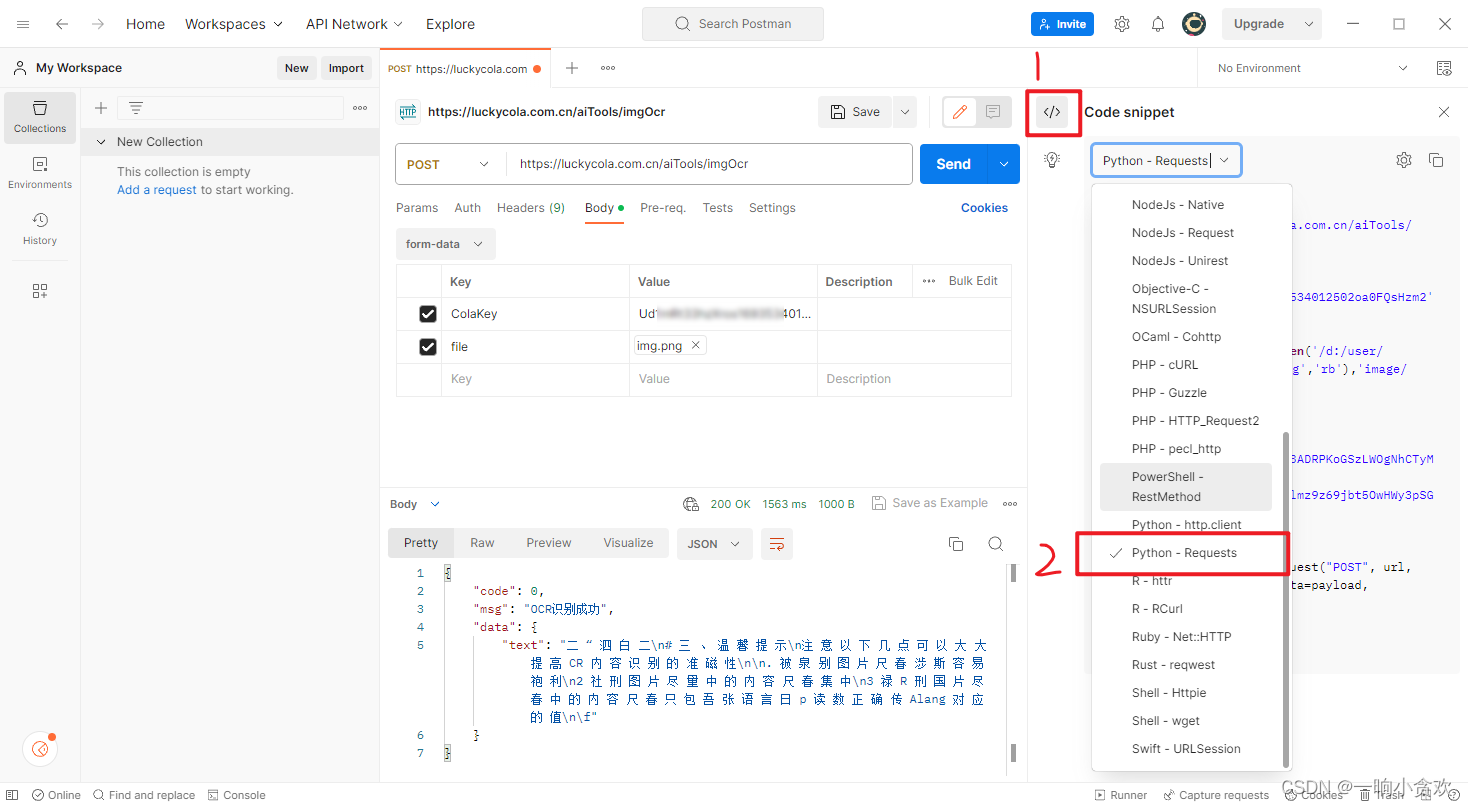
Task: Copy the code snippet to clipboard
Action: (x=1436, y=160)
